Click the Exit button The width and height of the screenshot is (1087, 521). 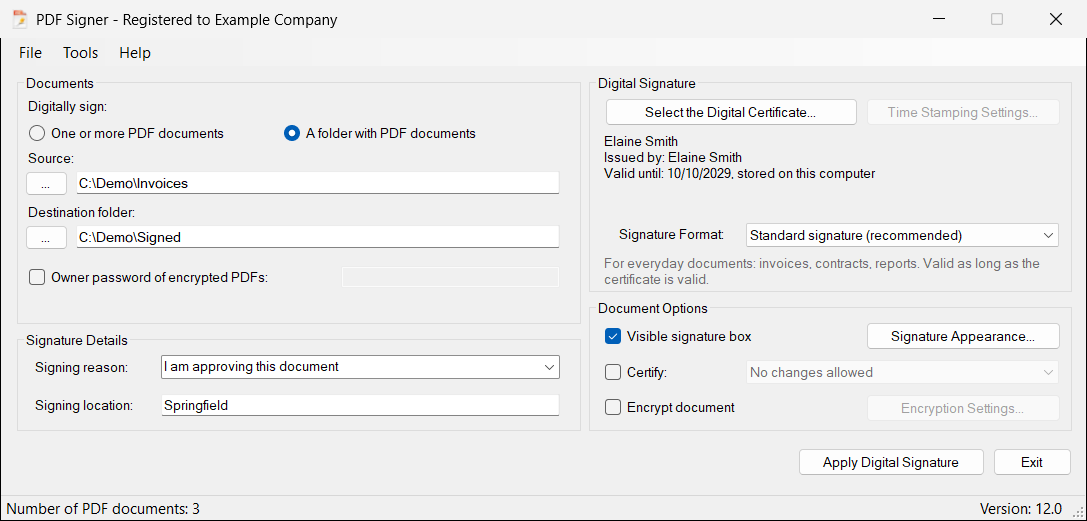[x=1032, y=462]
